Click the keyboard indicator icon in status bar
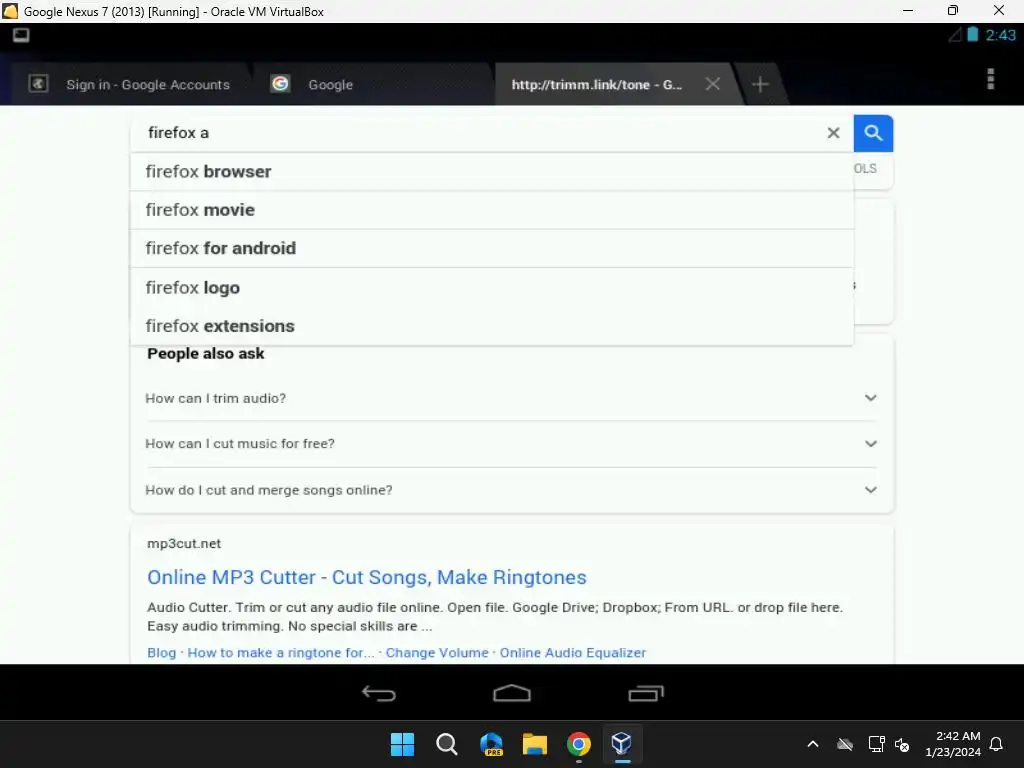This screenshot has height=768, width=1024. pyautogui.click(x=21, y=35)
